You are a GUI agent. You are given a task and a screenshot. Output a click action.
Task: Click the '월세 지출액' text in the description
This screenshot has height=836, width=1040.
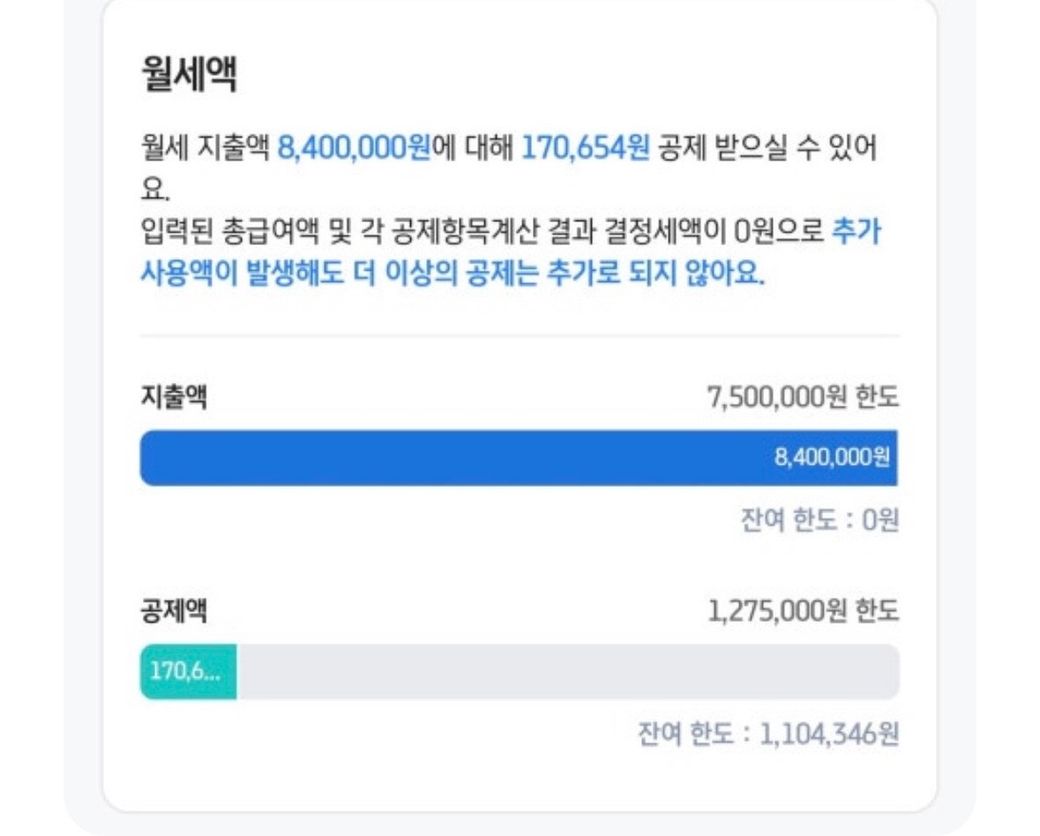click(205, 149)
